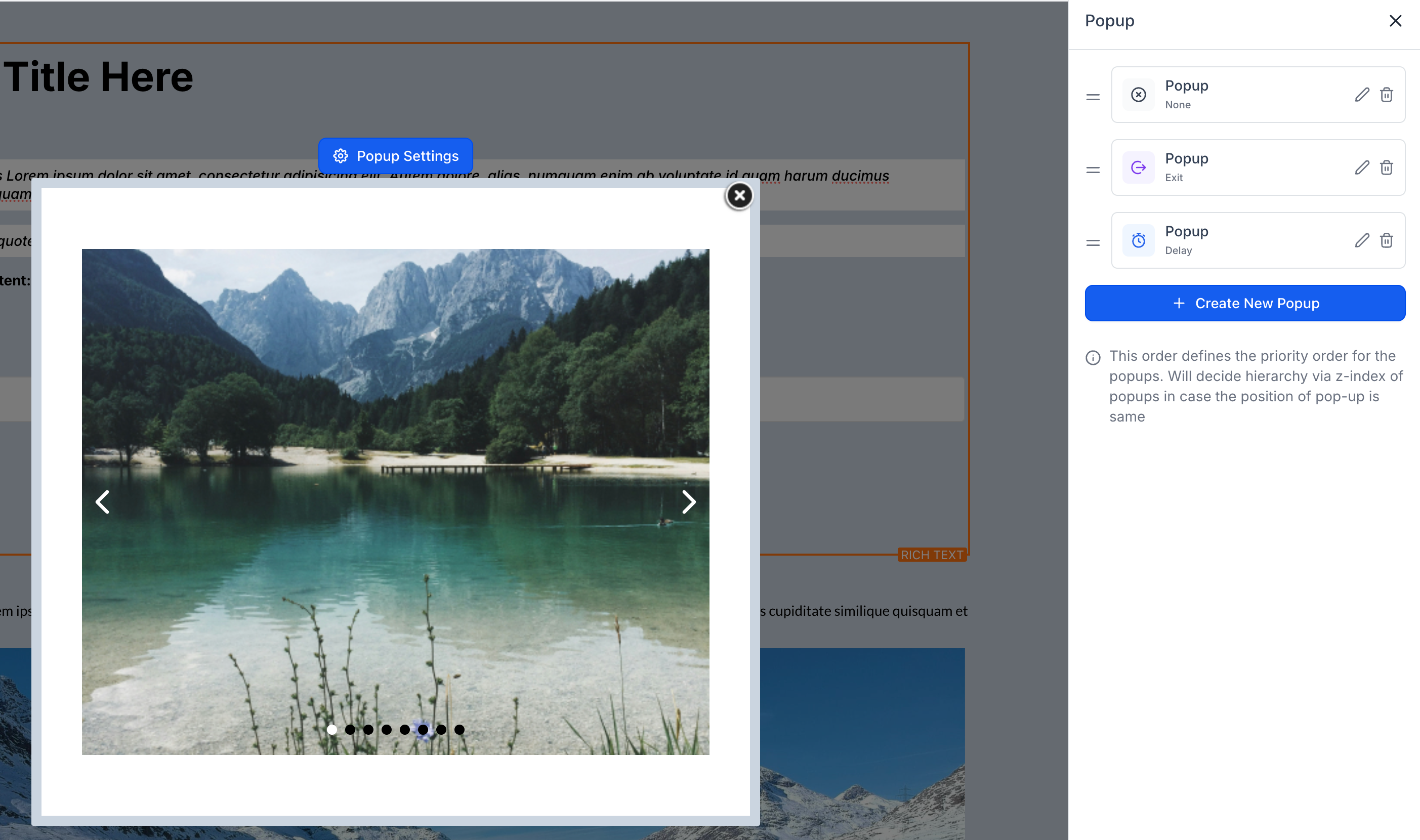
Task: Go to previous carousel slide arrow
Action: point(102,501)
